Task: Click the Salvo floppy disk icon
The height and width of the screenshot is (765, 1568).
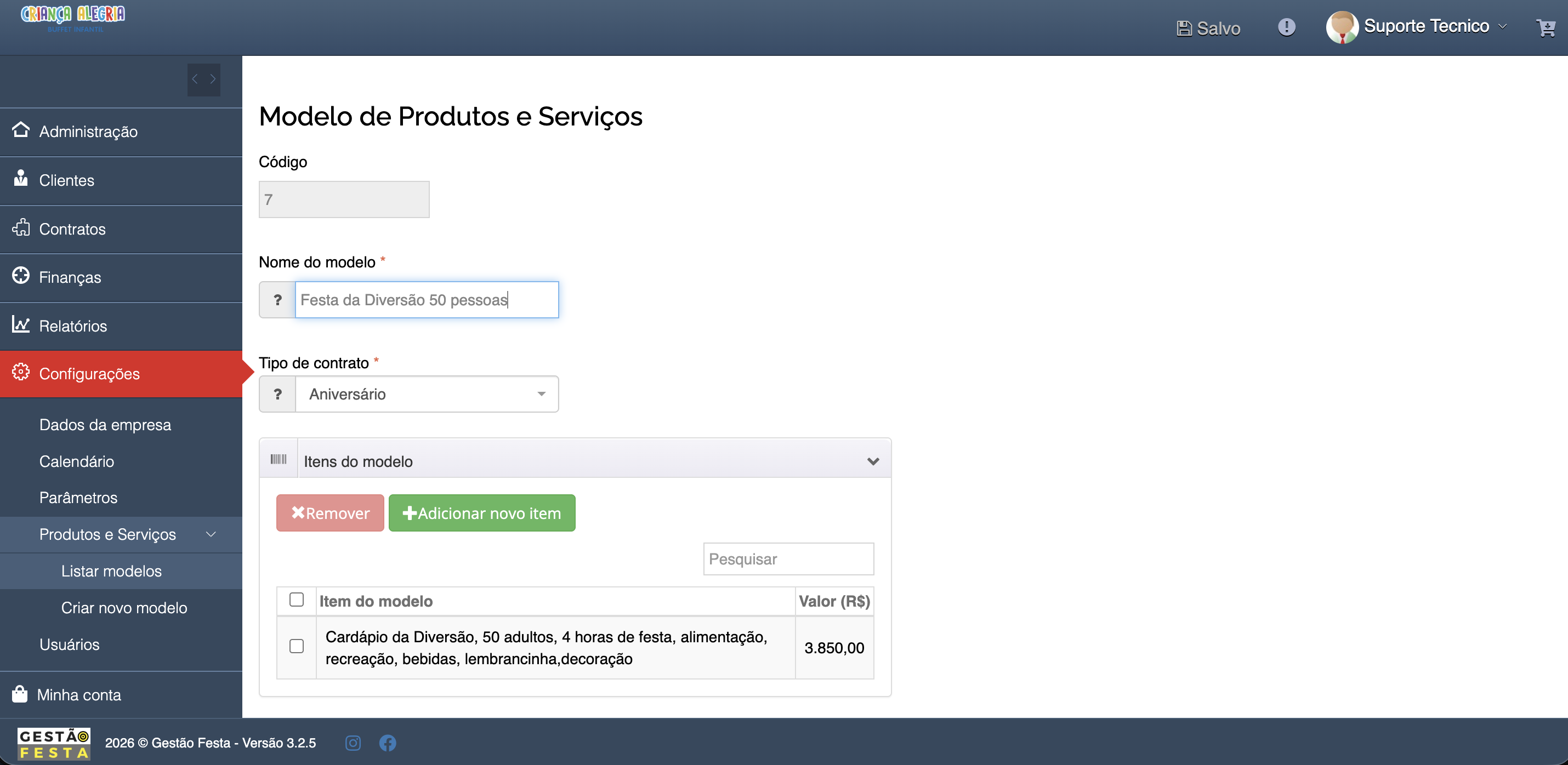Action: pos(1184,28)
